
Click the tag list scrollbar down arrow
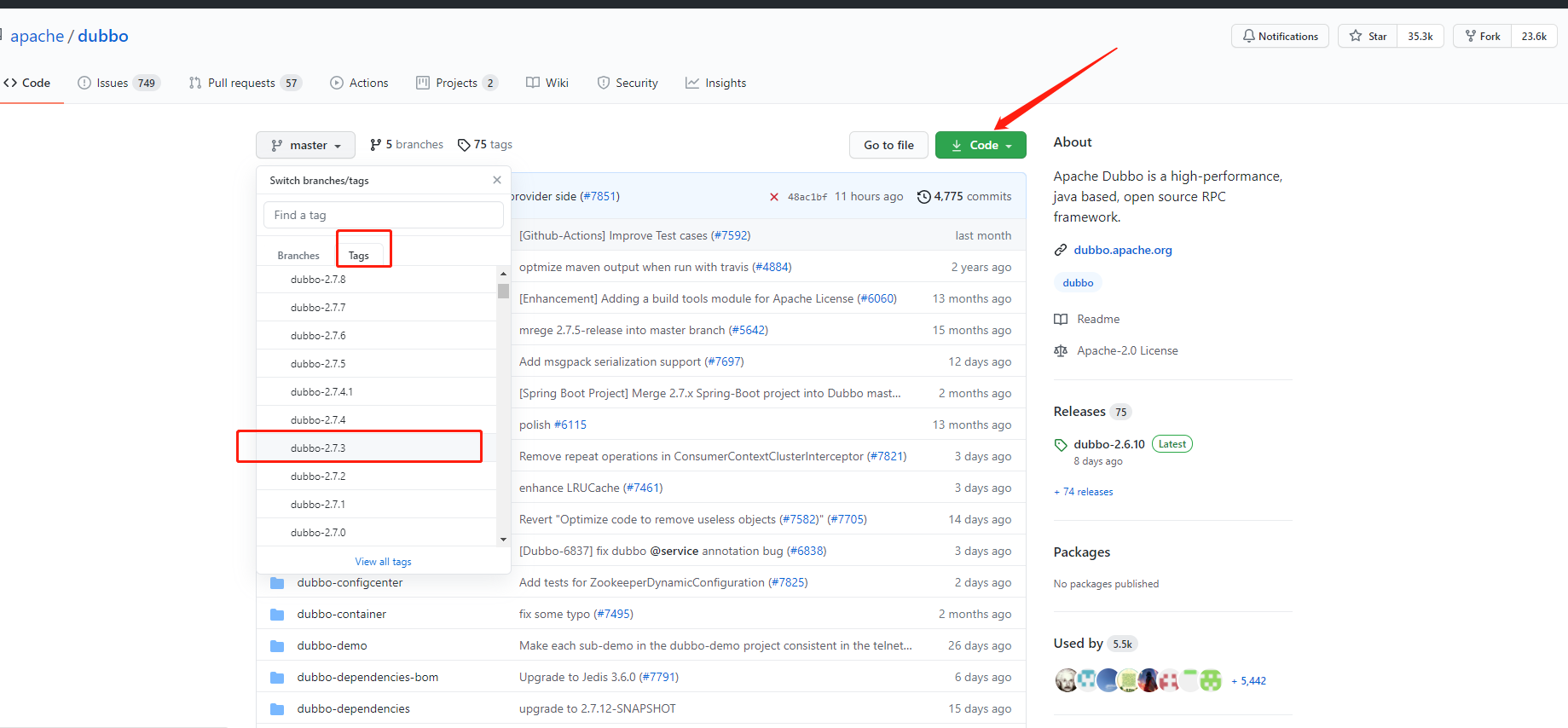click(x=503, y=539)
